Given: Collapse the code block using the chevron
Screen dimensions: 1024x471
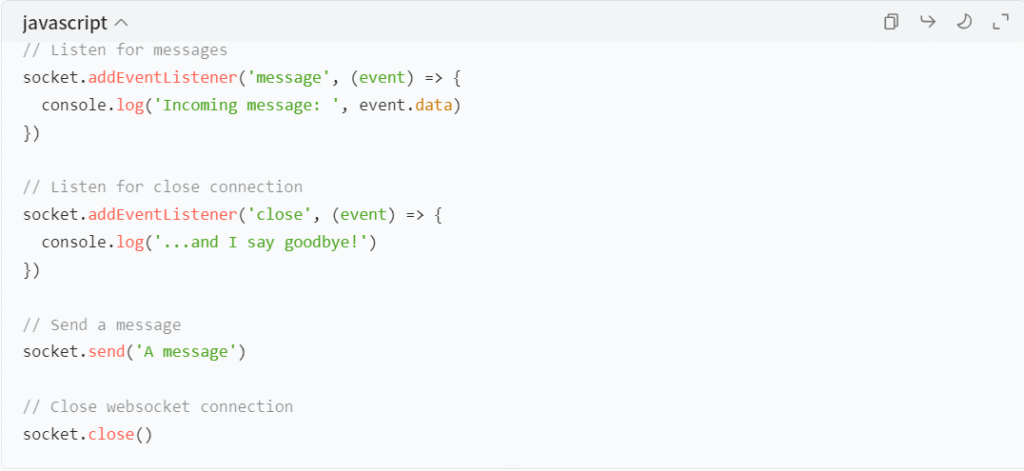Looking at the screenshot, I should click(121, 24).
